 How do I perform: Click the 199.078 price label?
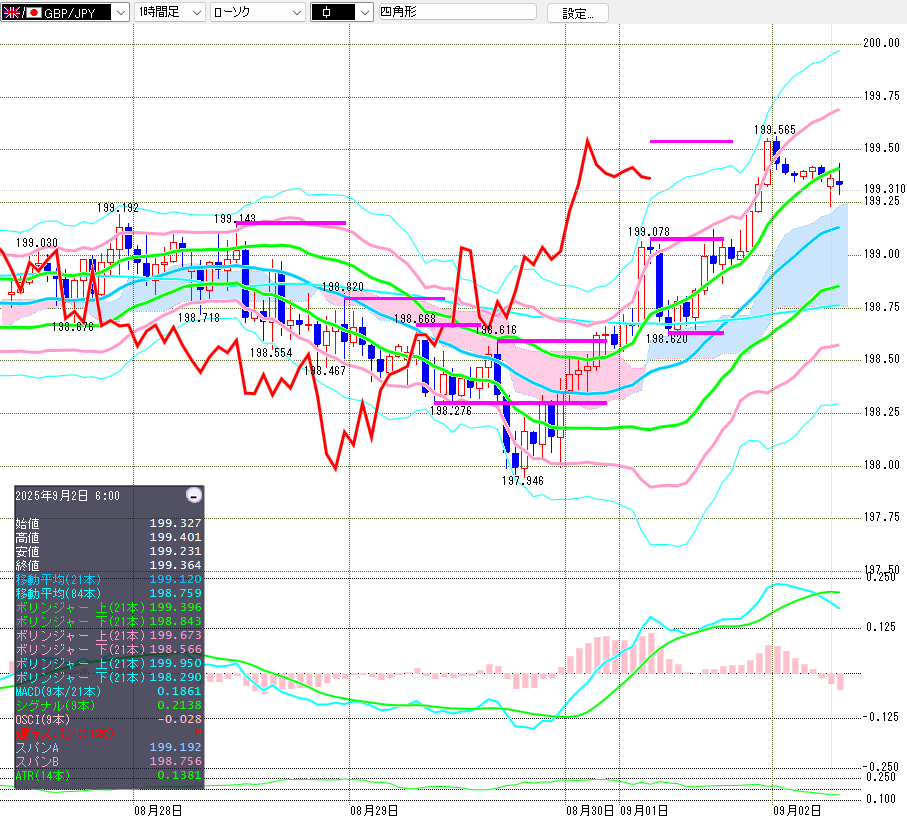point(649,231)
